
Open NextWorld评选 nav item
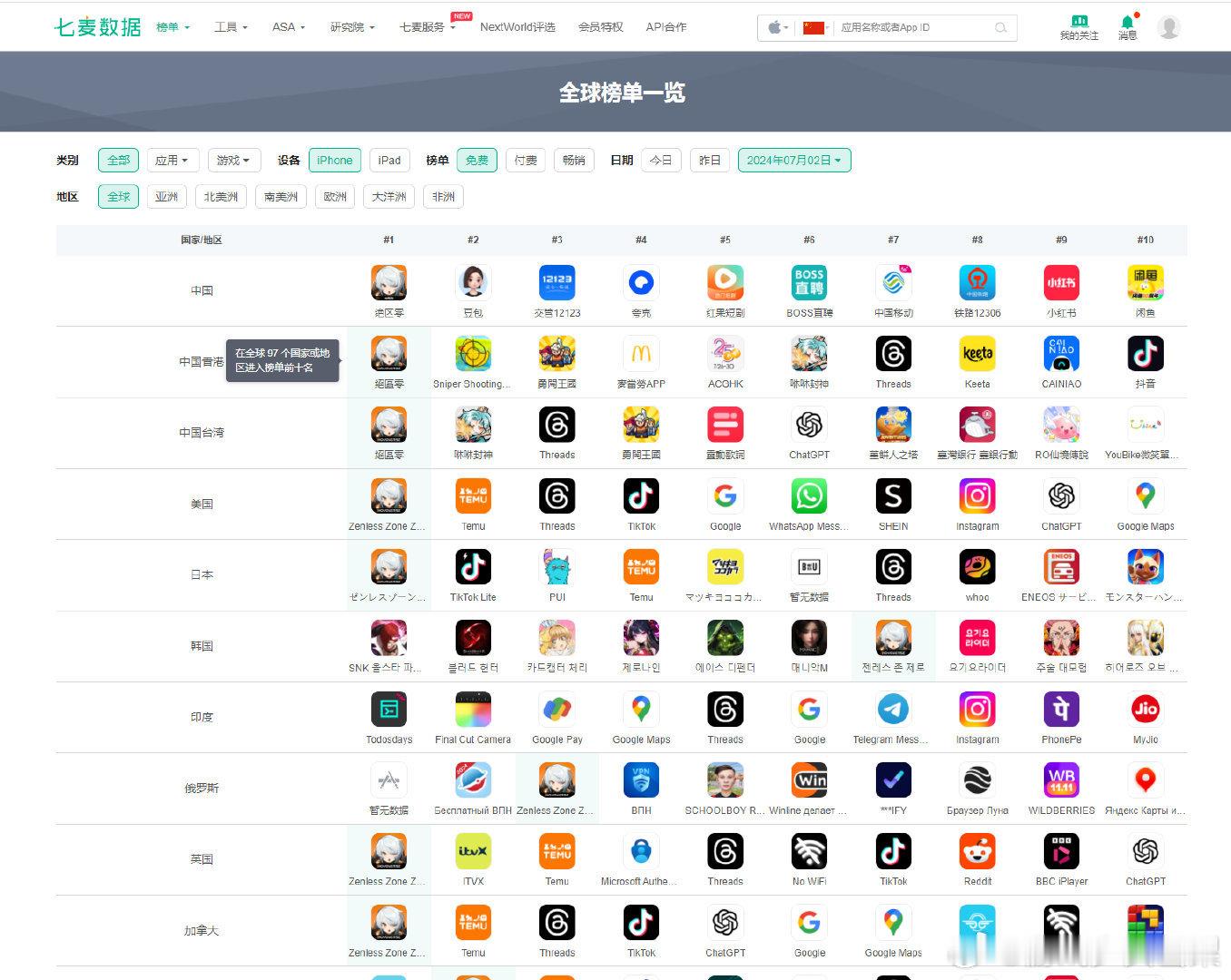click(517, 27)
